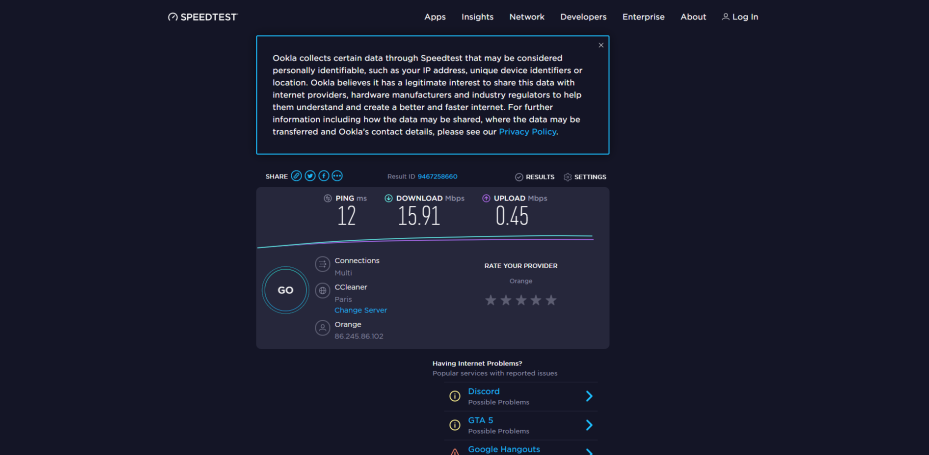Image resolution: width=929 pixels, height=455 pixels.
Task: Click the server globe icon
Action: tap(322, 290)
